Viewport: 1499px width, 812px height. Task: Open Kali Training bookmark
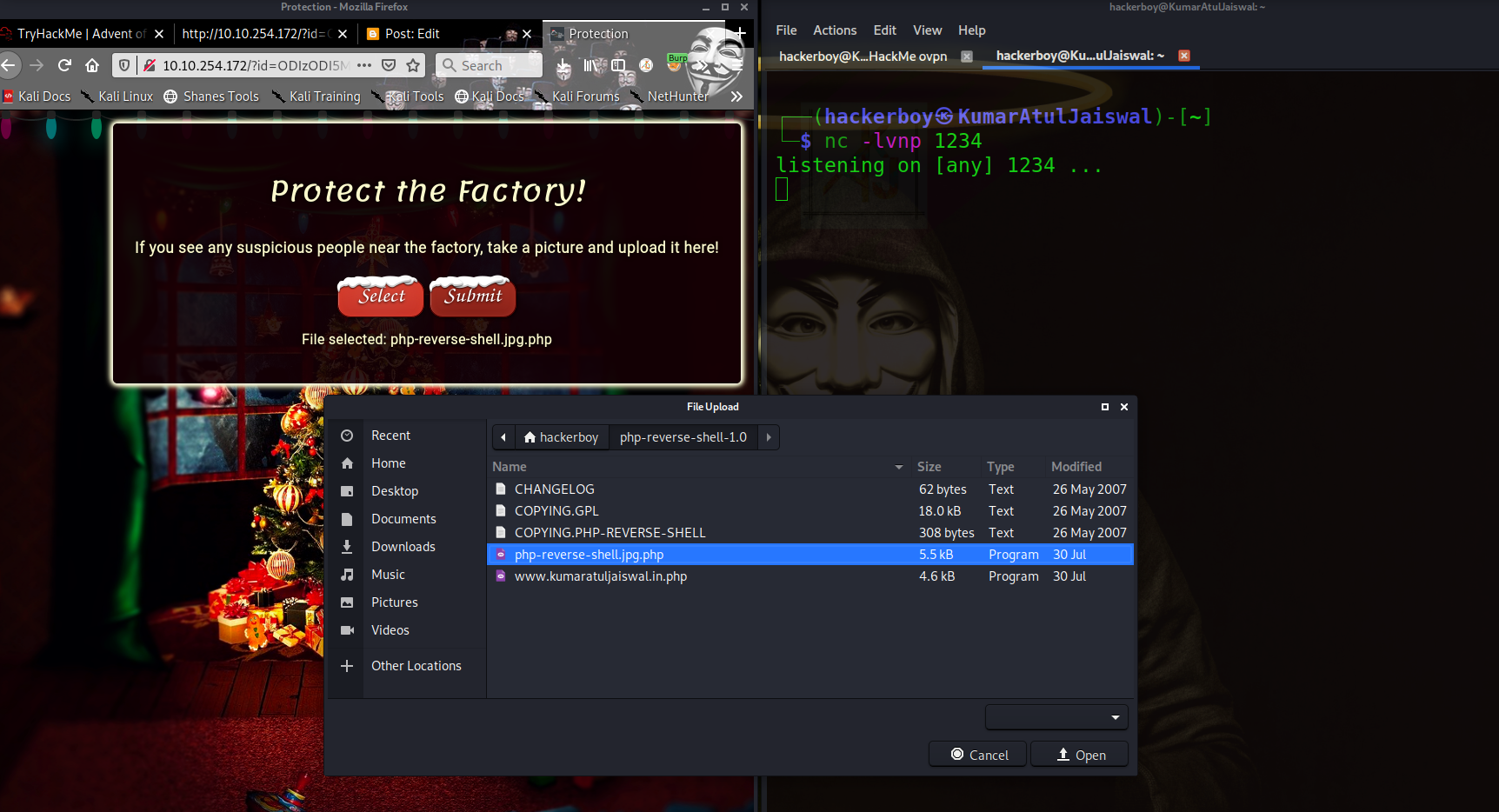pyautogui.click(x=316, y=97)
